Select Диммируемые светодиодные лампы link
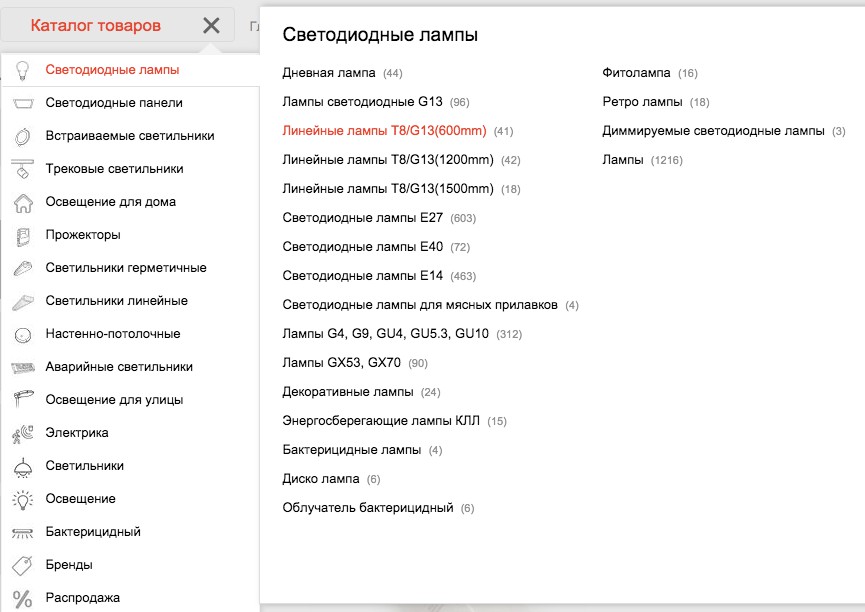Viewport: 865px width, 612px height. 713,131
